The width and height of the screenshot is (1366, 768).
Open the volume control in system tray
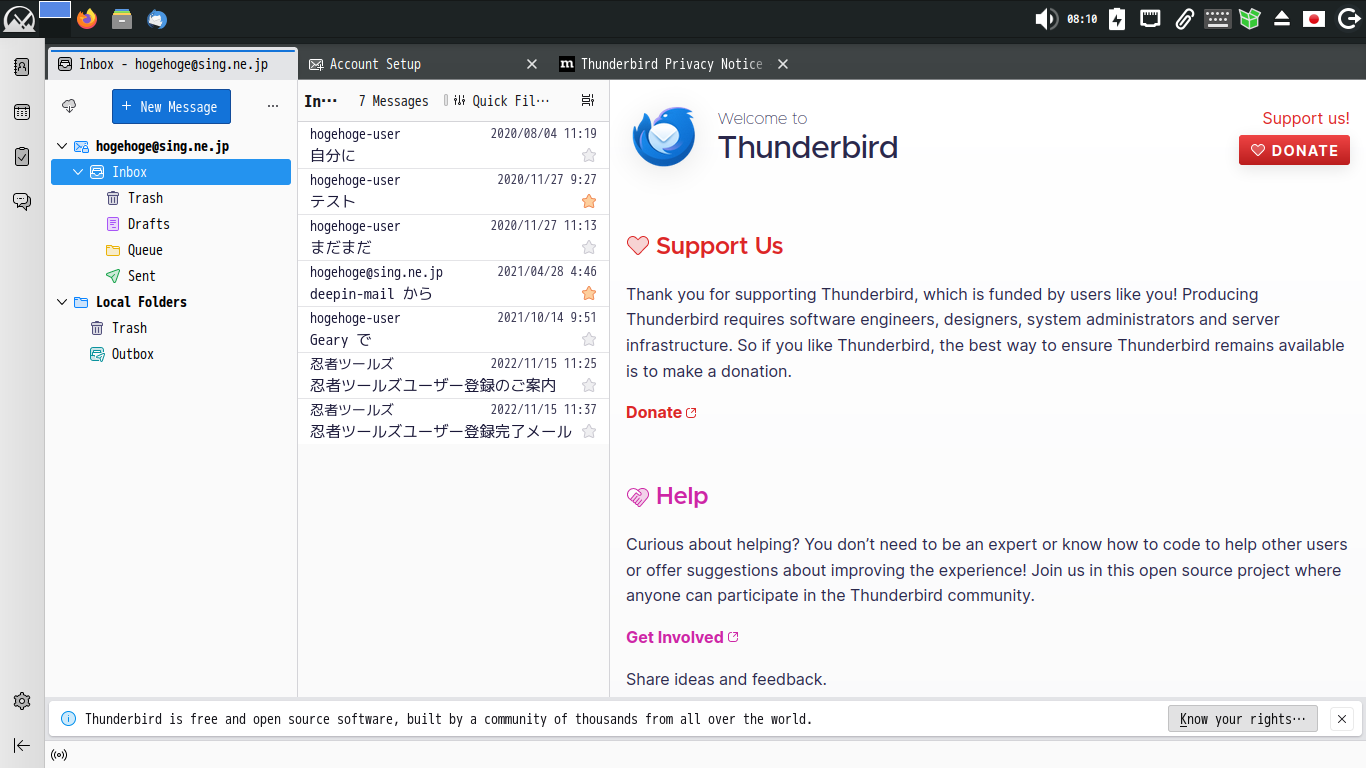tap(1046, 18)
